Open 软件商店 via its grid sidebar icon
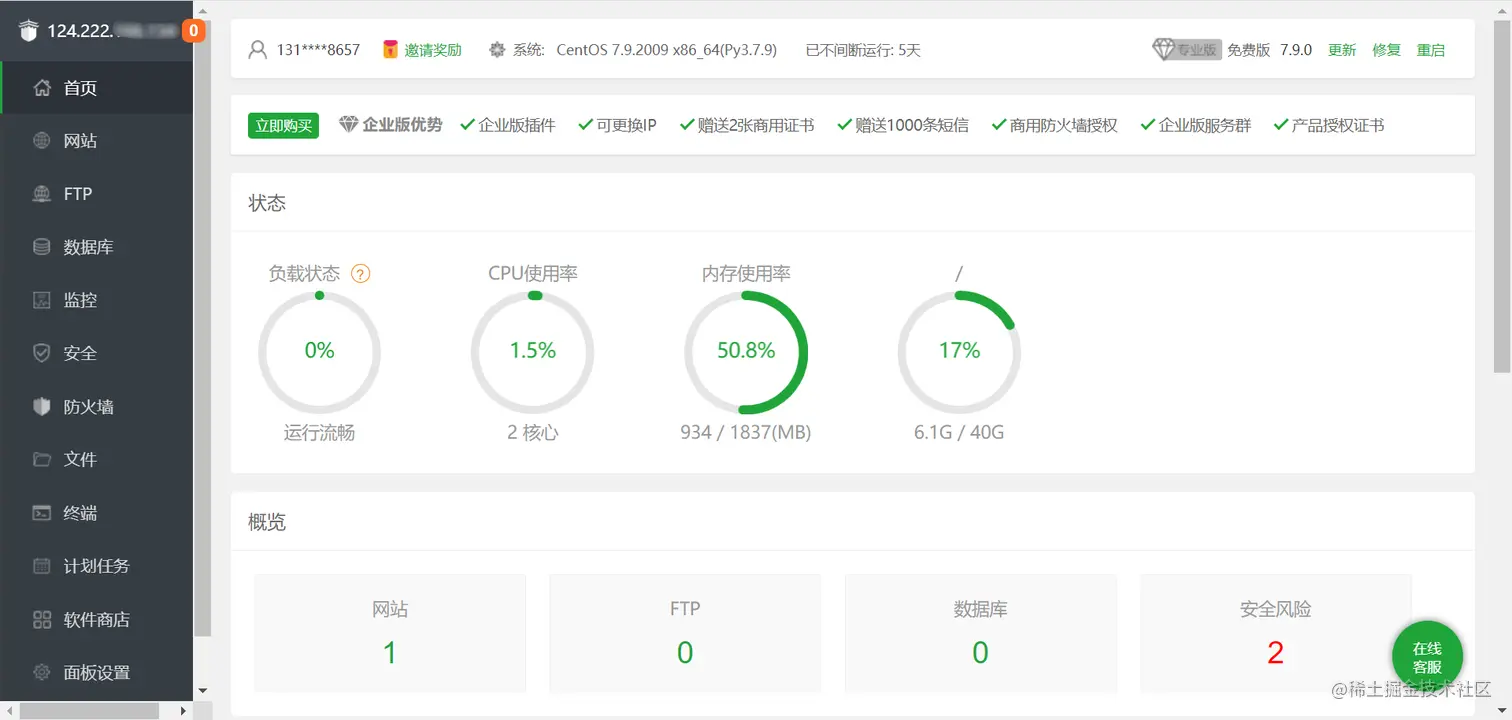This screenshot has height=720, width=1512. click(x=42, y=620)
